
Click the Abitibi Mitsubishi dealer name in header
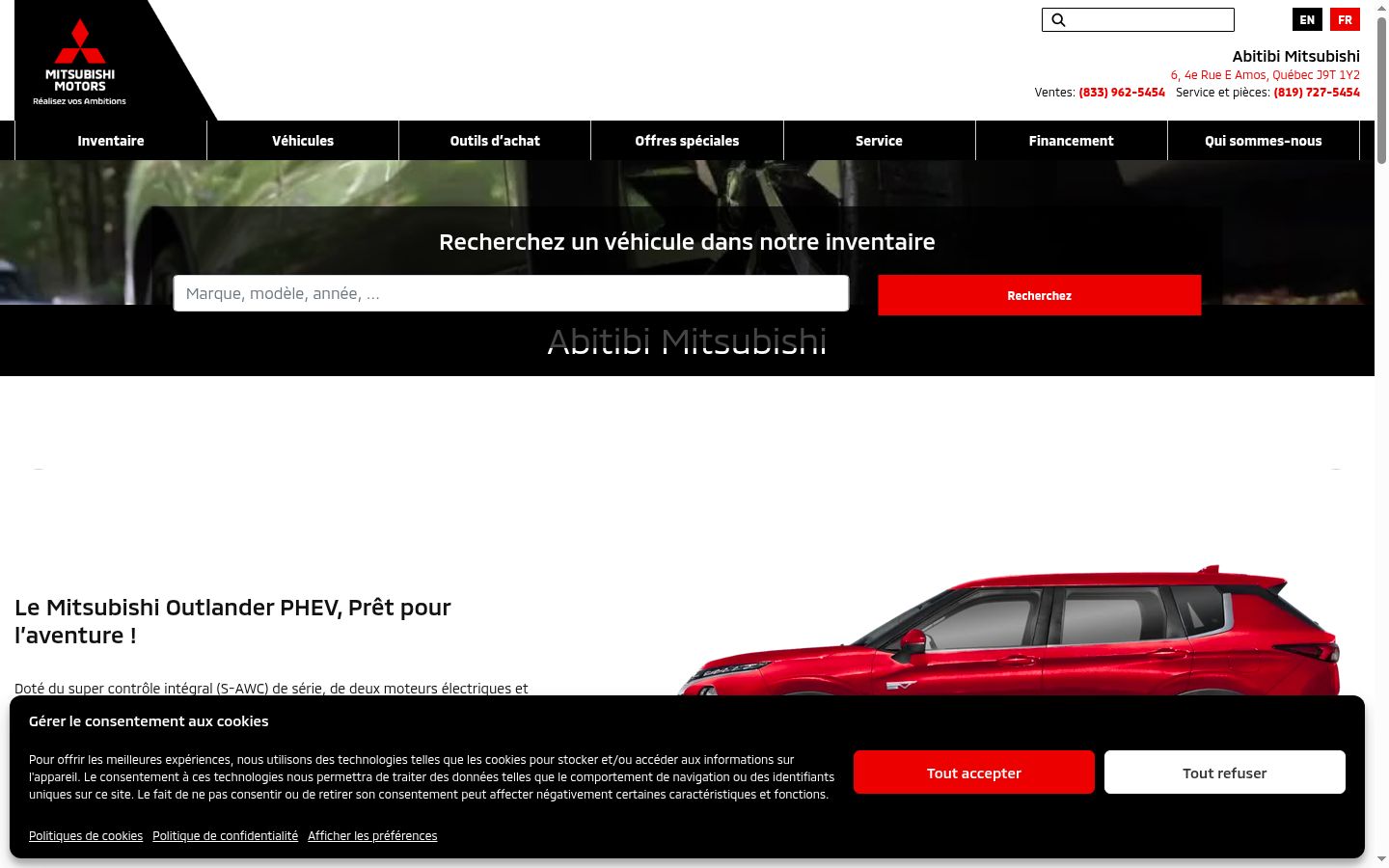point(1296,56)
